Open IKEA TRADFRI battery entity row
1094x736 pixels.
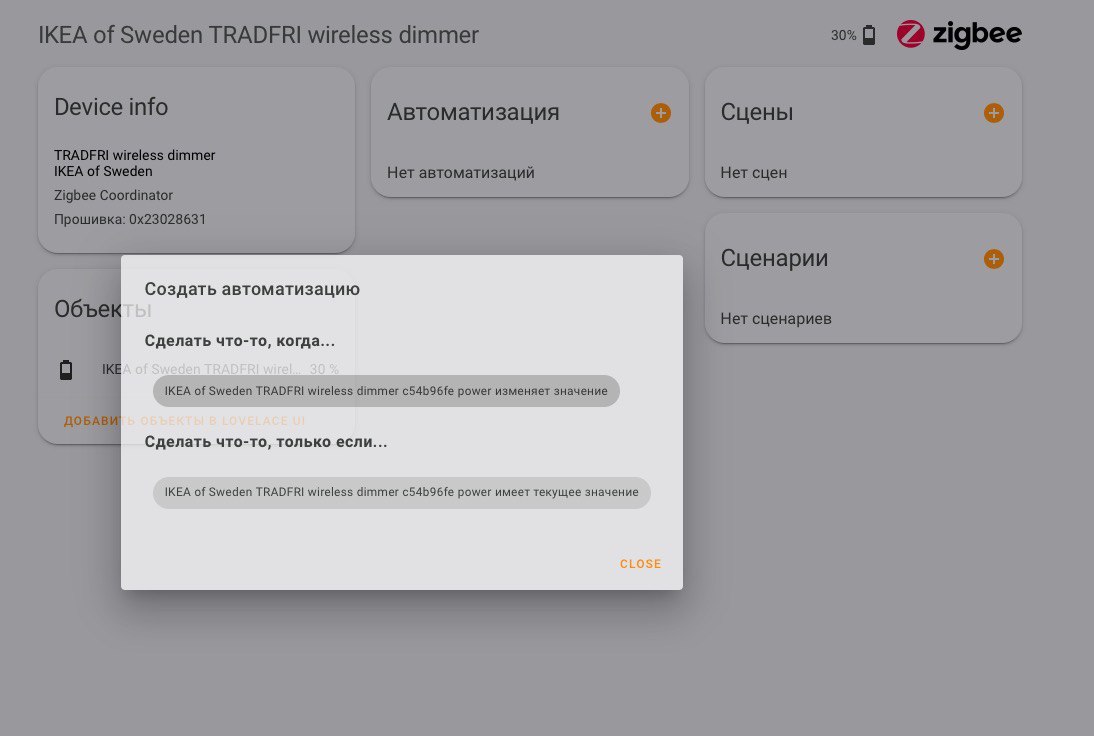pos(196,370)
